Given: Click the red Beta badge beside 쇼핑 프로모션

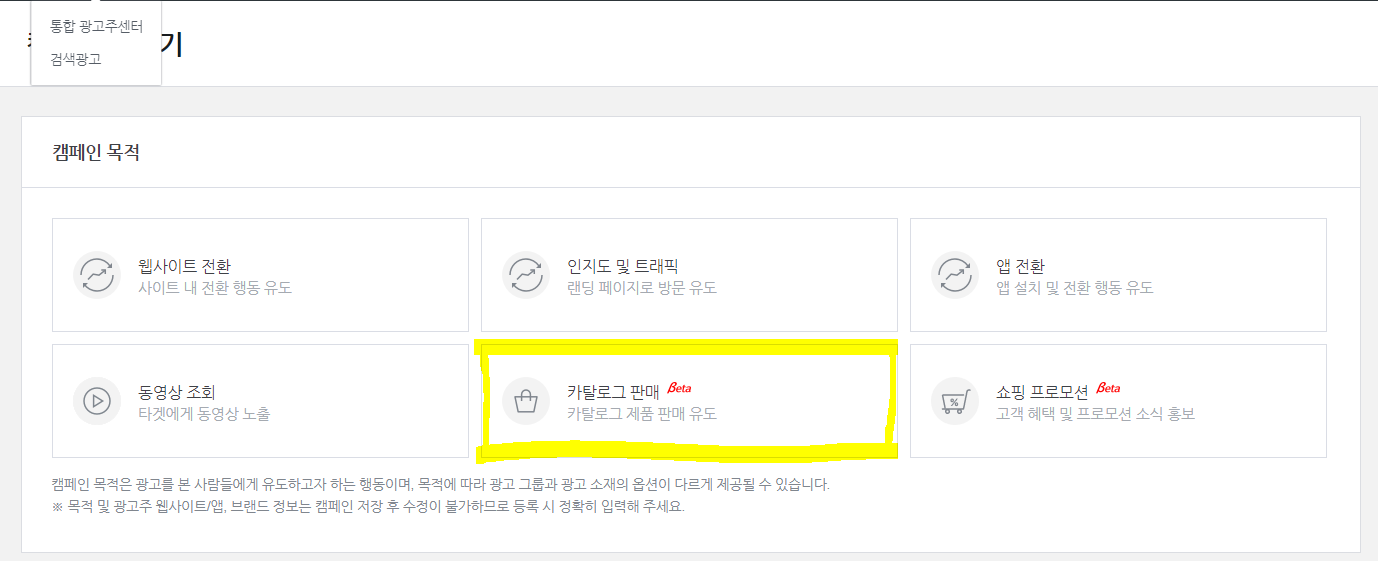Looking at the screenshot, I should click(1108, 388).
